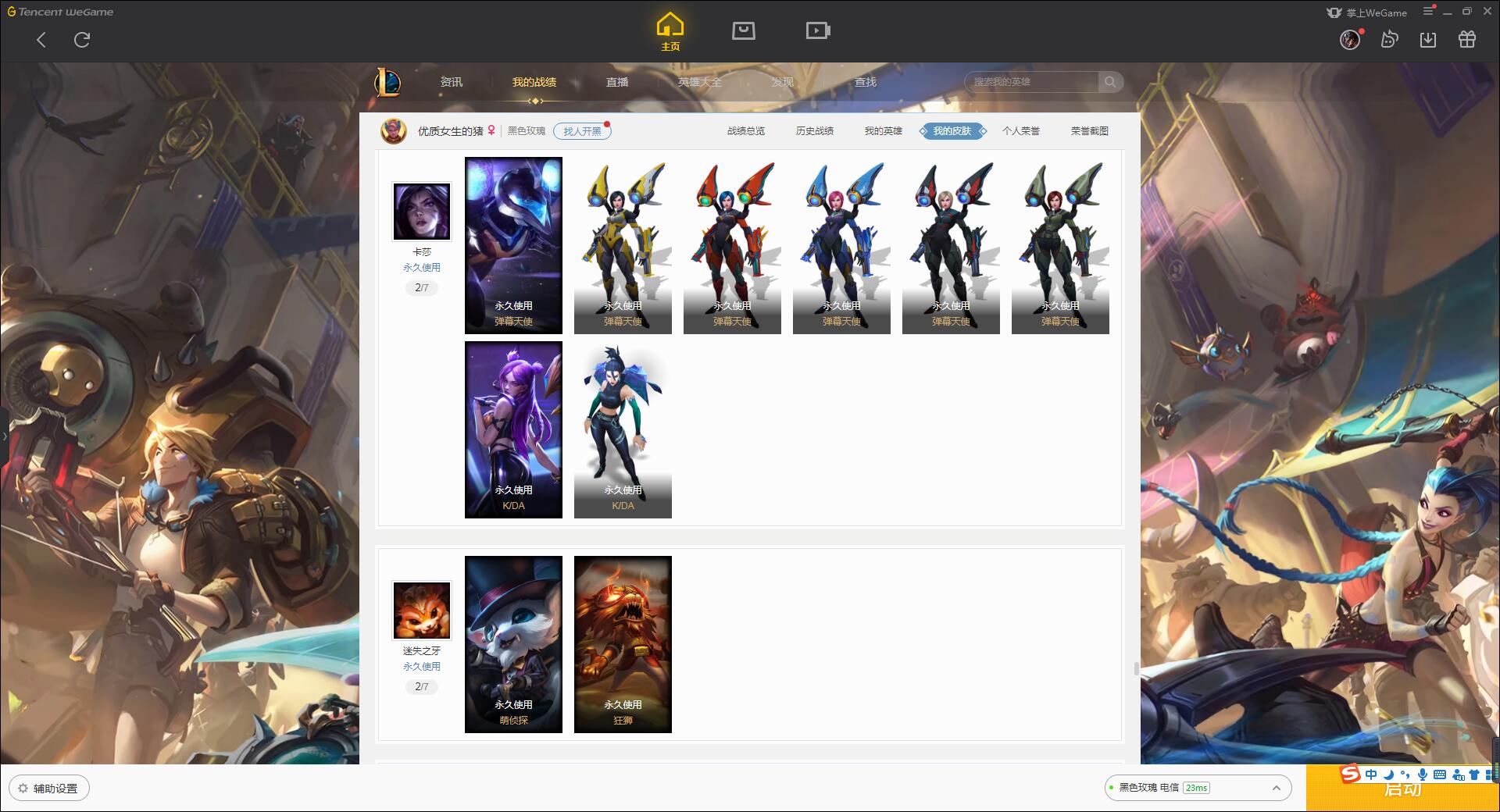Open the 英雄大全 tab
The image size is (1500, 812).
700,82
